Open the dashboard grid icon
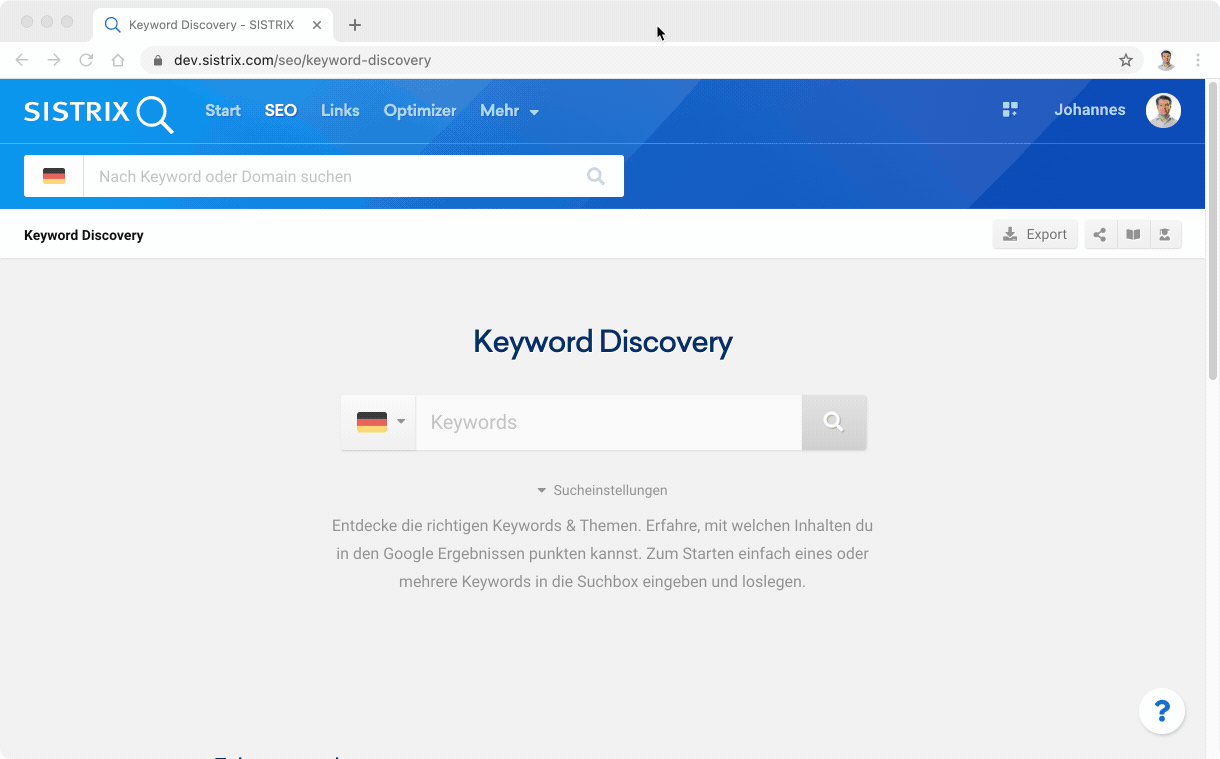 pos(1010,110)
